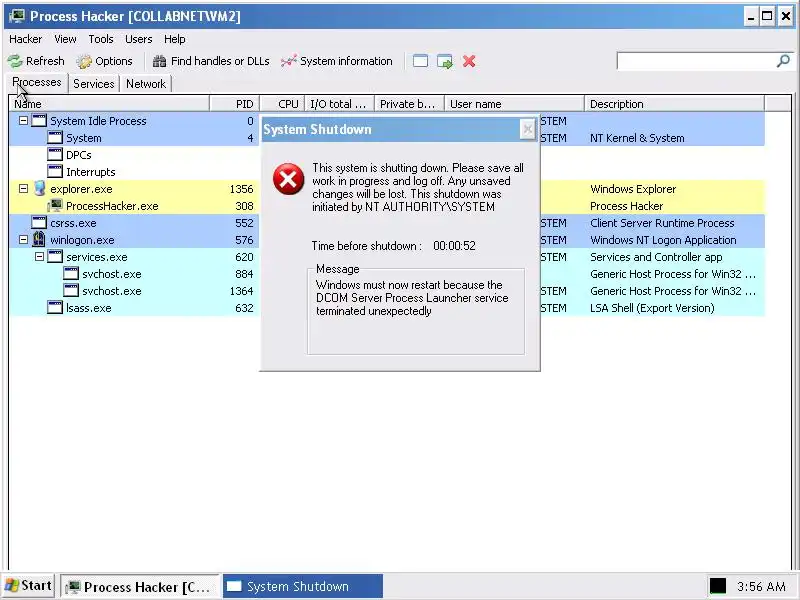Screen dimensions: 800x600
Task: Click the red X terminate toolbar icon
Action: [x=469, y=61]
